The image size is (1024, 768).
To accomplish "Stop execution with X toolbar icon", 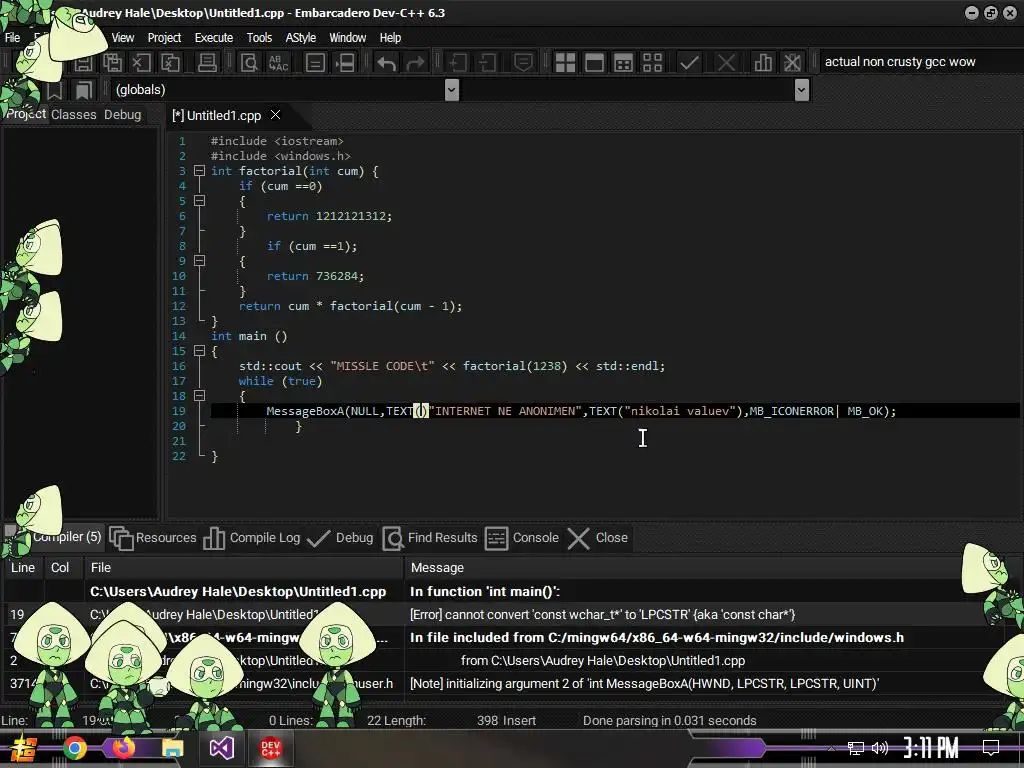I will tap(726, 63).
